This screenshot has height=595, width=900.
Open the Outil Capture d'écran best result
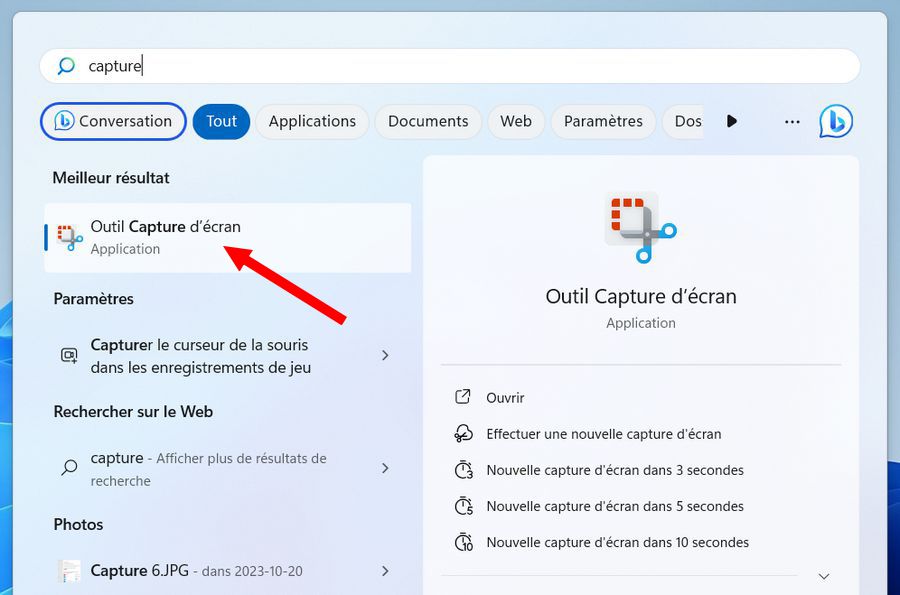228,238
